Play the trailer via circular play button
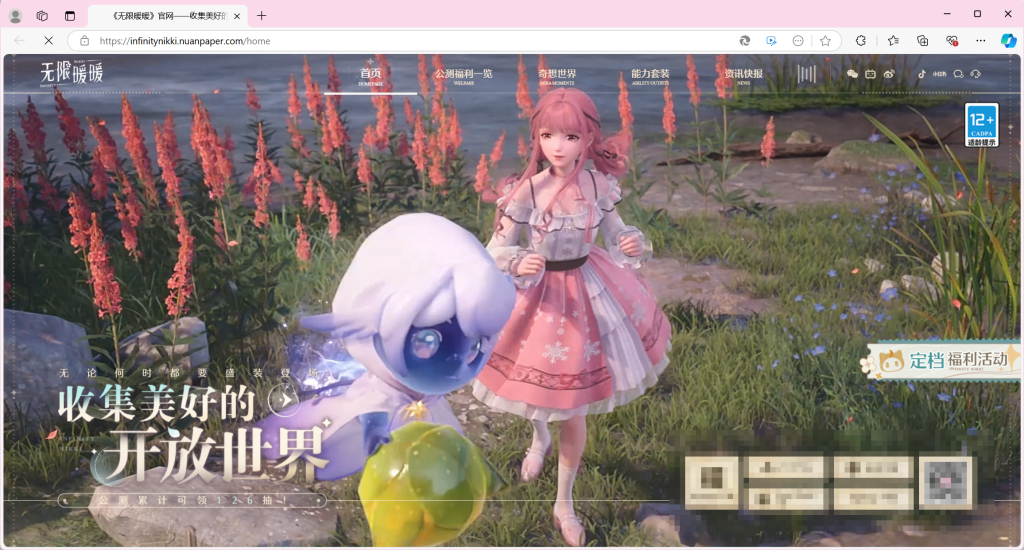 (283, 399)
